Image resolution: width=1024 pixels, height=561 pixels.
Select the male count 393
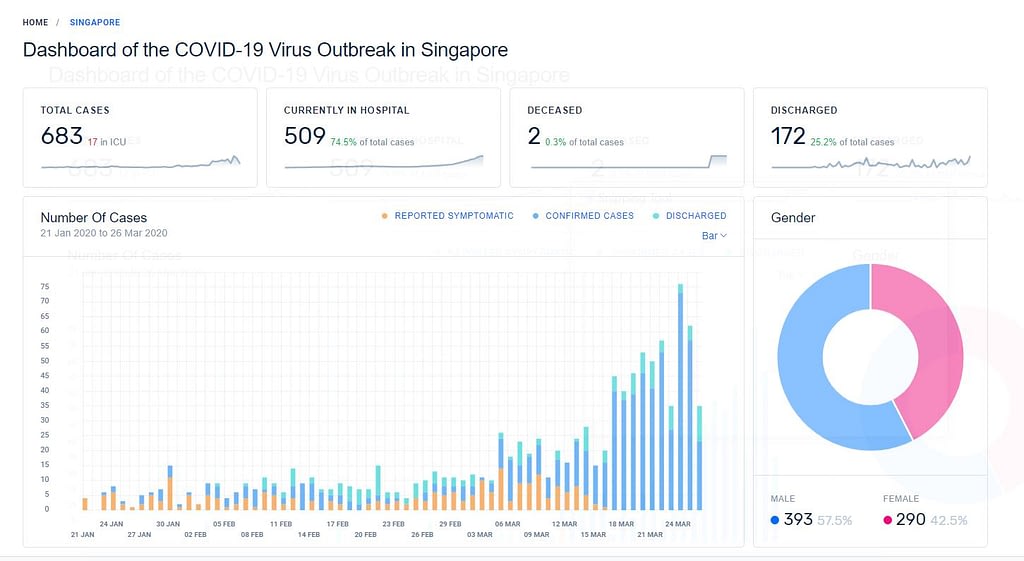[x=798, y=519]
